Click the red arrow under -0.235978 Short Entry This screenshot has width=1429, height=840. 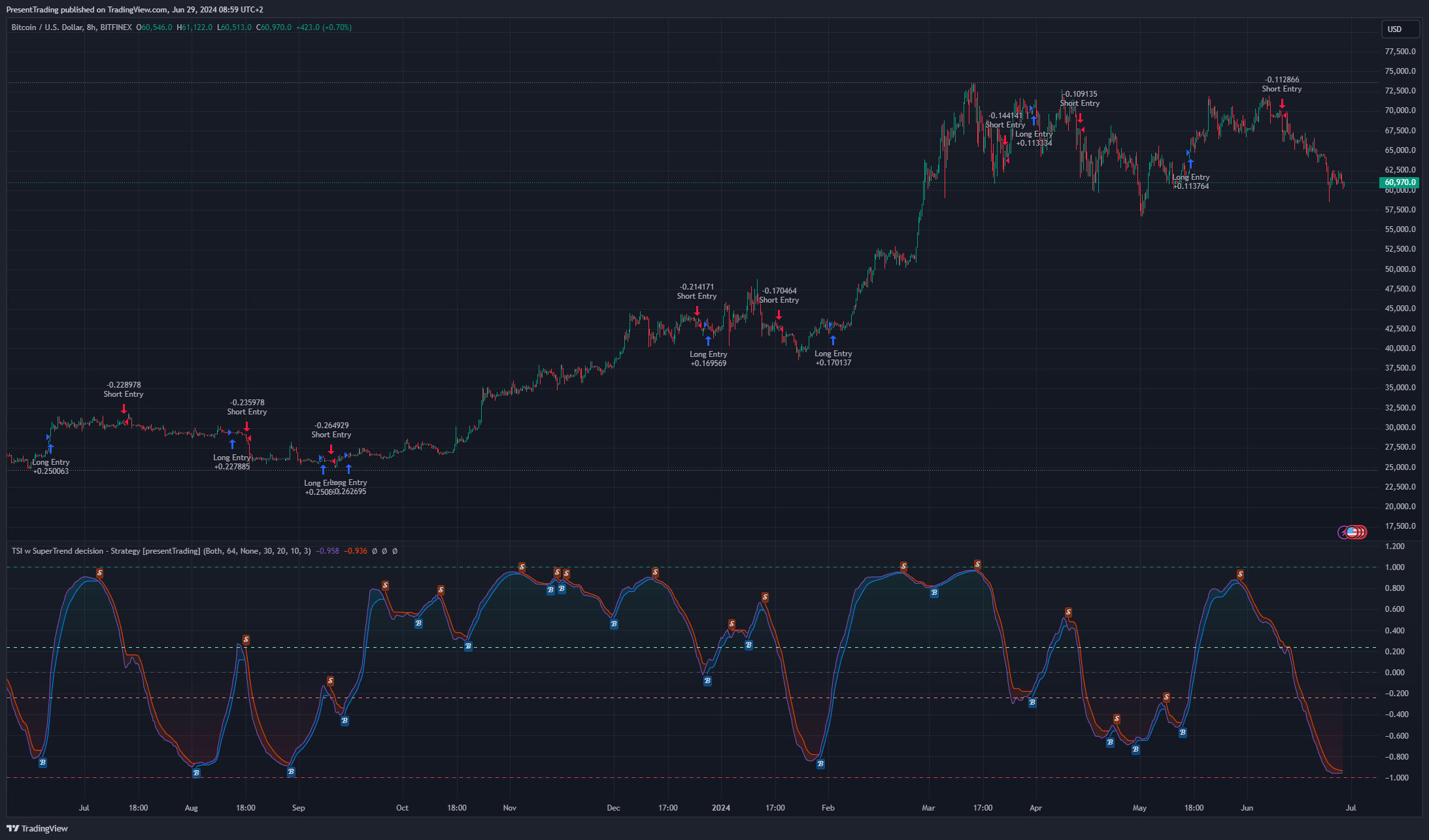click(x=247, y=427)
